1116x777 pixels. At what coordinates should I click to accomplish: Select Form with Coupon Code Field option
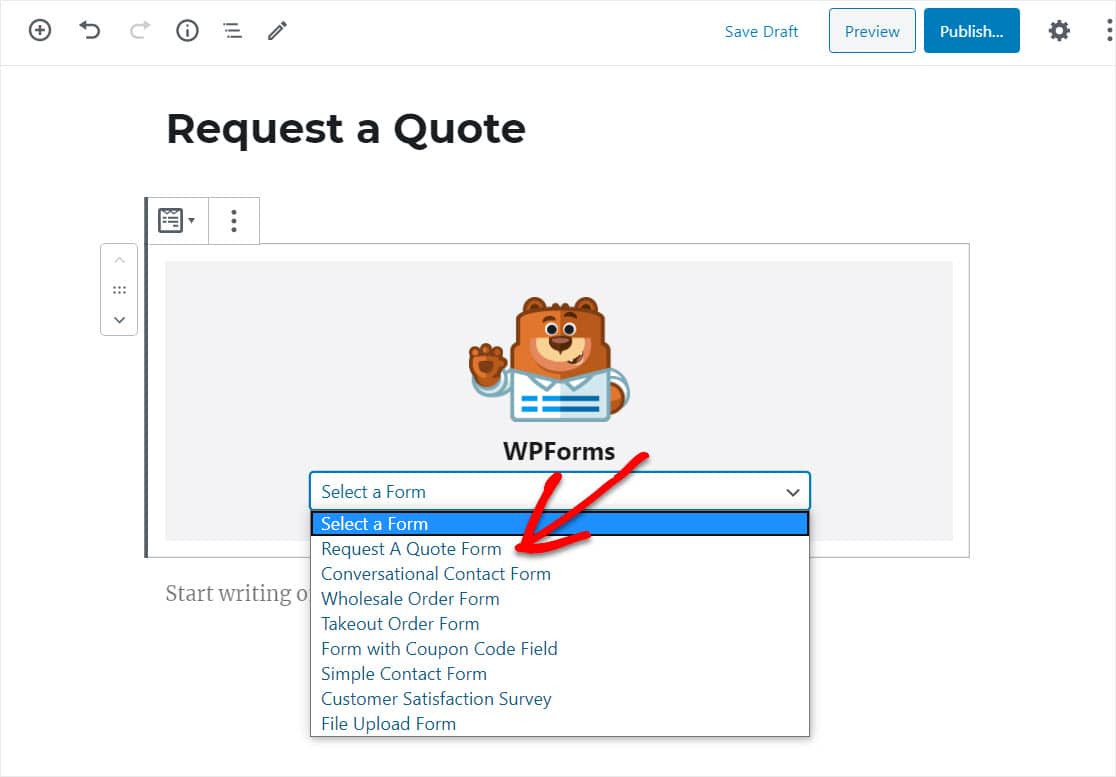pos(559,648)
